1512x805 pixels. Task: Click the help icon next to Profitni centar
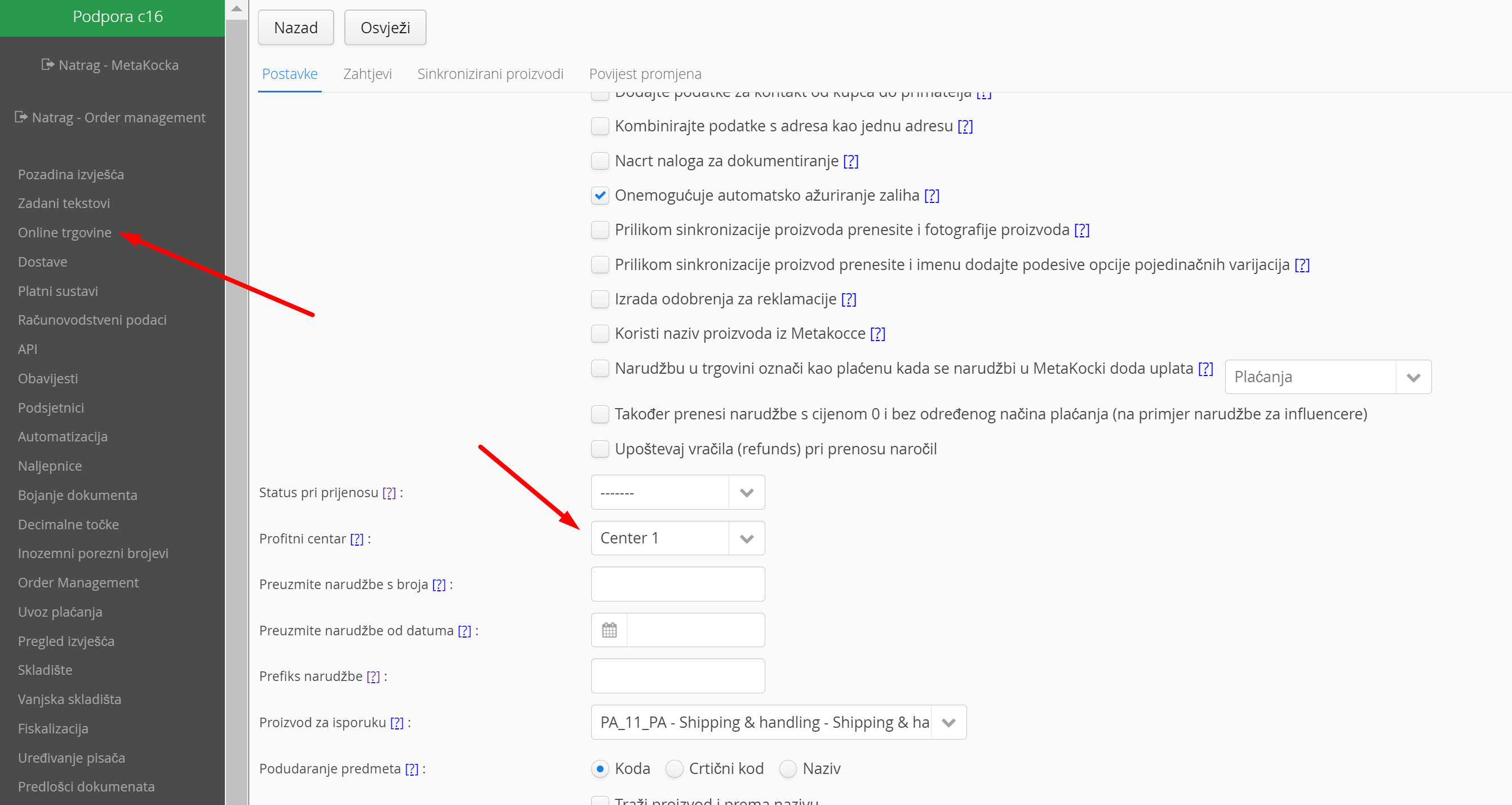[357, 539]
